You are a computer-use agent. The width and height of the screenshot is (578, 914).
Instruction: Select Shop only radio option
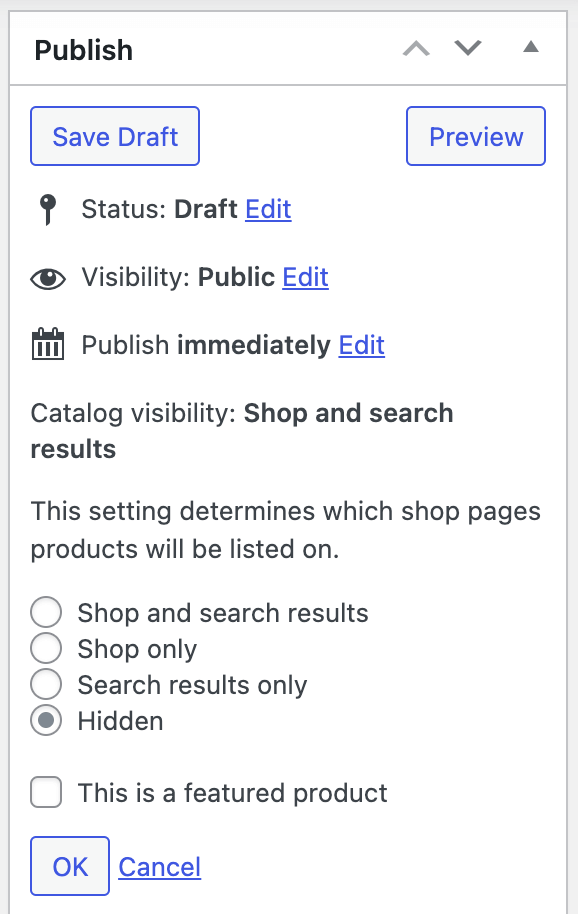click(46, 648)
